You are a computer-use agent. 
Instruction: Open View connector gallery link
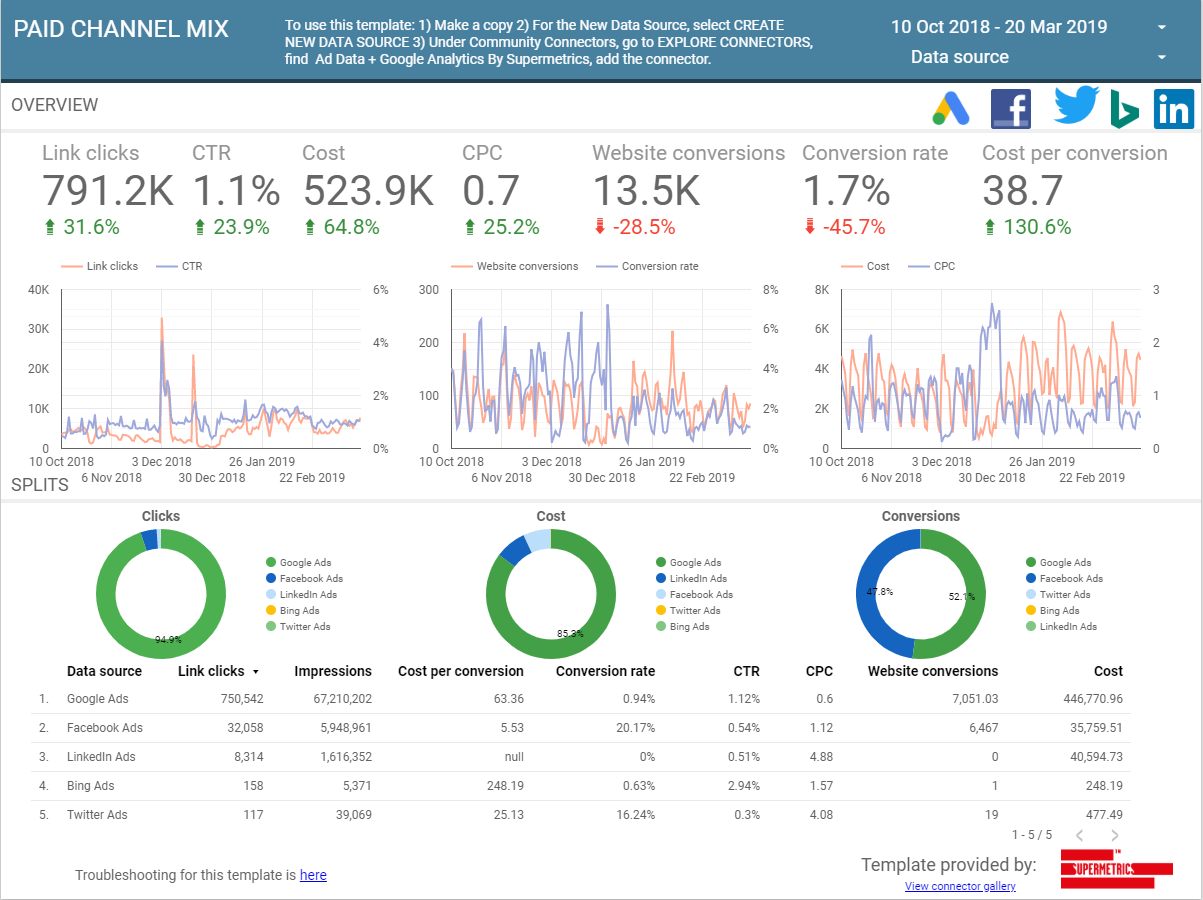tap(960, 886)
